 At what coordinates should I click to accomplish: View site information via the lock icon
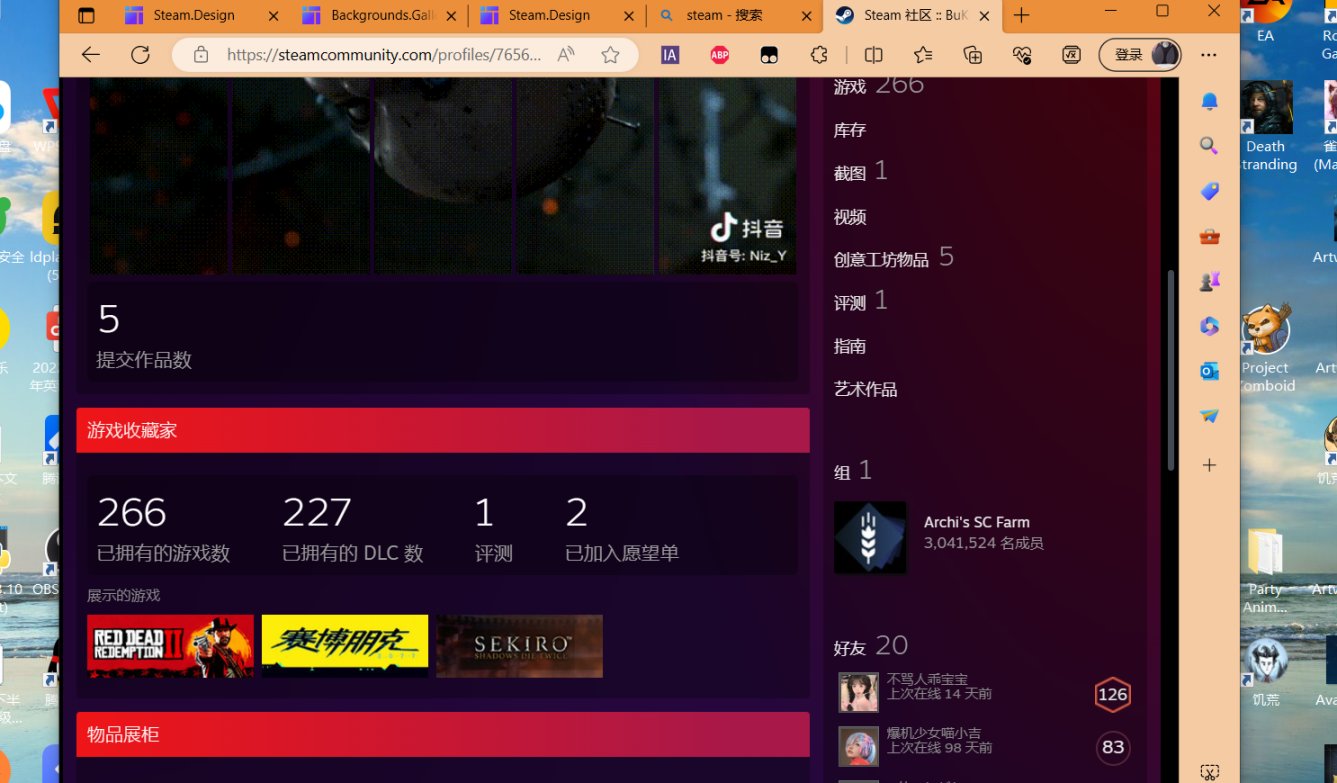pyautogui.click(x=201, y=55)
